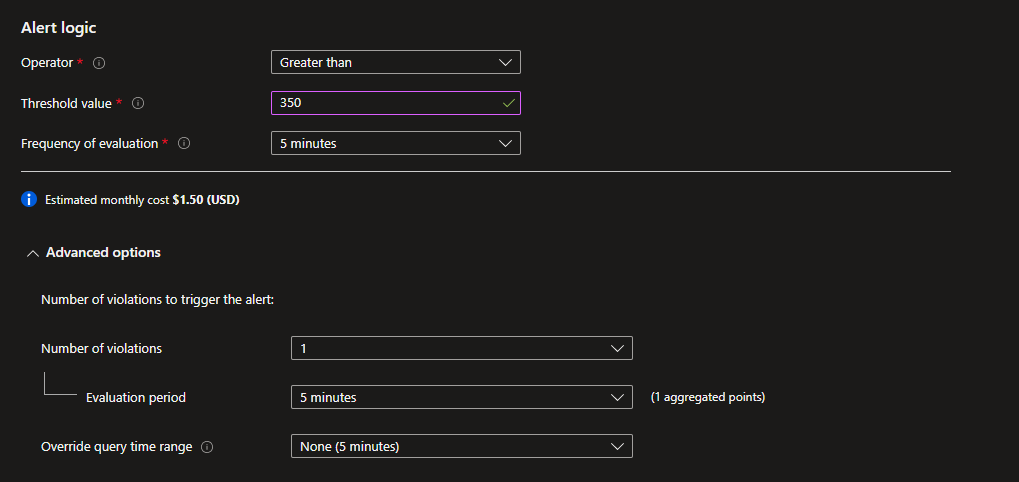Click the Frequency of evaluation label
Screen dimensions: 1019x482
pyautogui.click(x=89, y=144)
